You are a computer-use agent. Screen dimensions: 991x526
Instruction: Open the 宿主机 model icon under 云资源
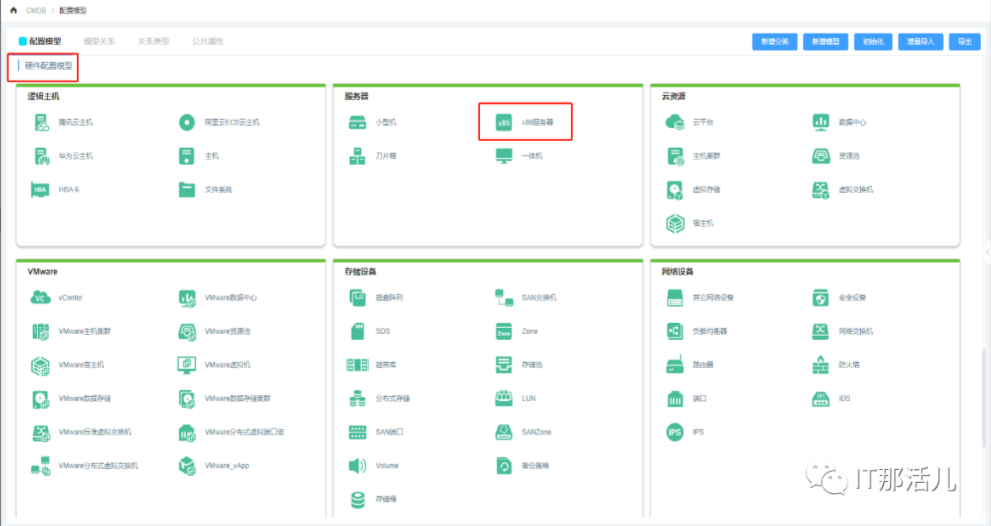point(675,223)
